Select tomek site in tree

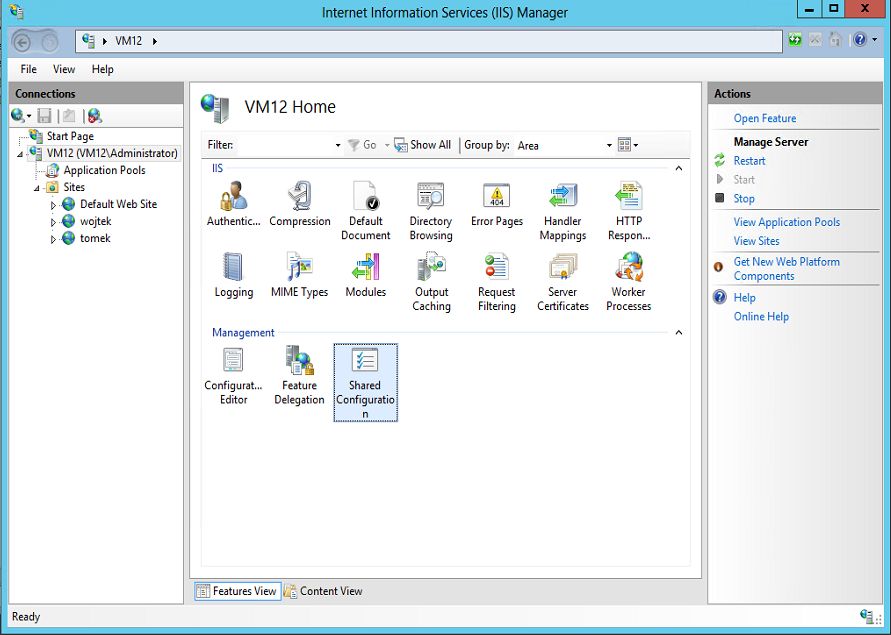coord(95,239)
